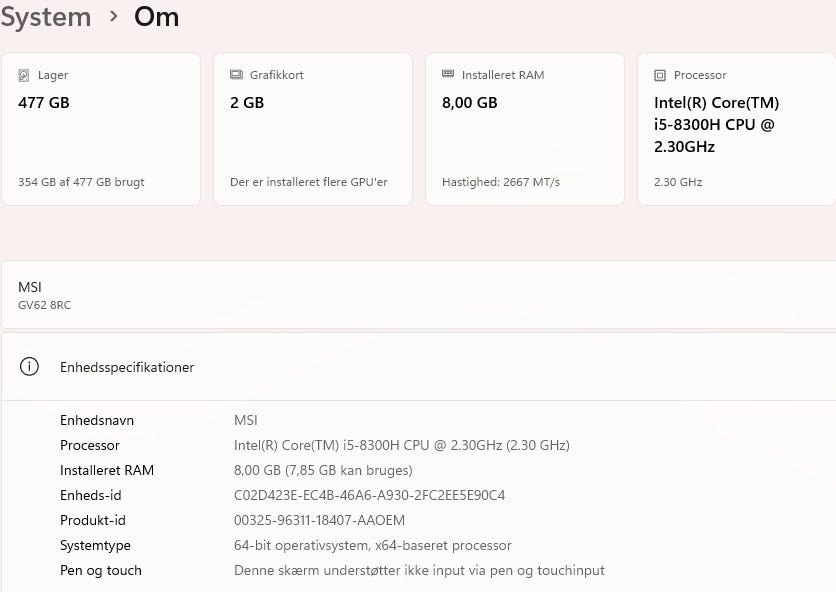The width and height of the screenshot is (836, 592).
Task: Click the i5-8300H processor name in the Processor card
Action: (x=716, y=124)
